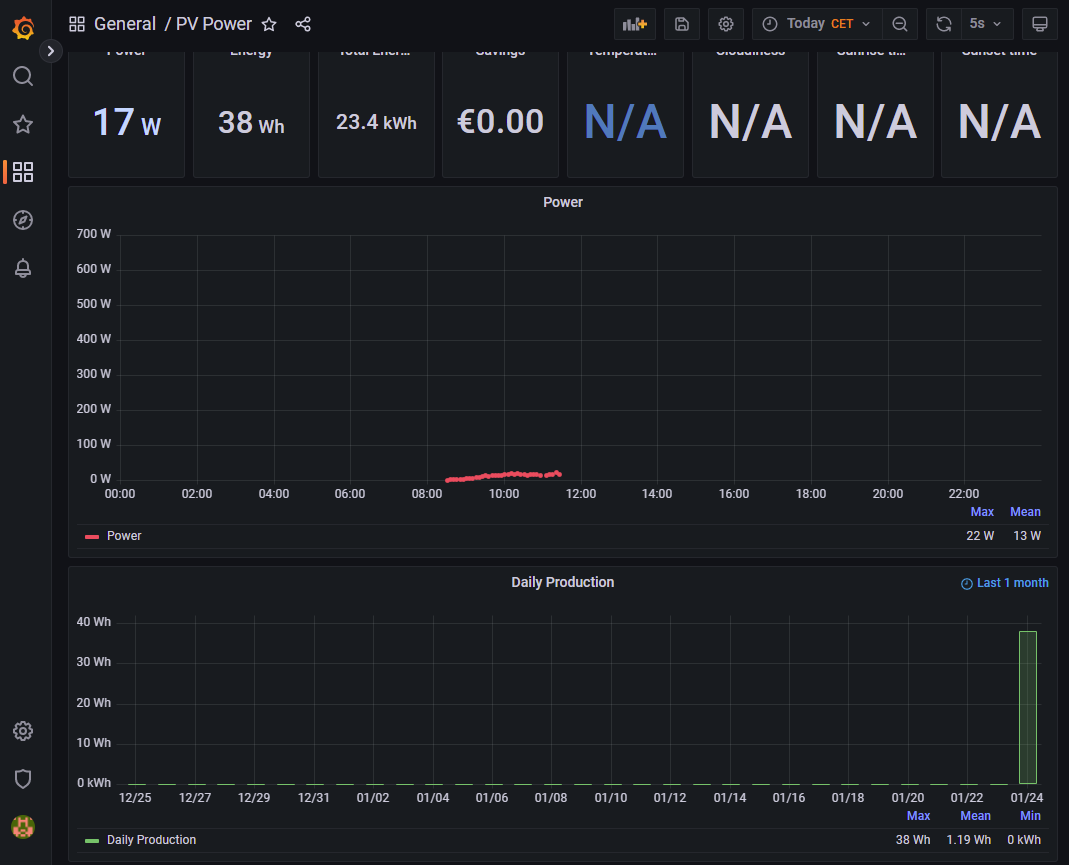Open dashboard settings gear in toolbar
Screen dimensions: 1069x865
(725, 25)
